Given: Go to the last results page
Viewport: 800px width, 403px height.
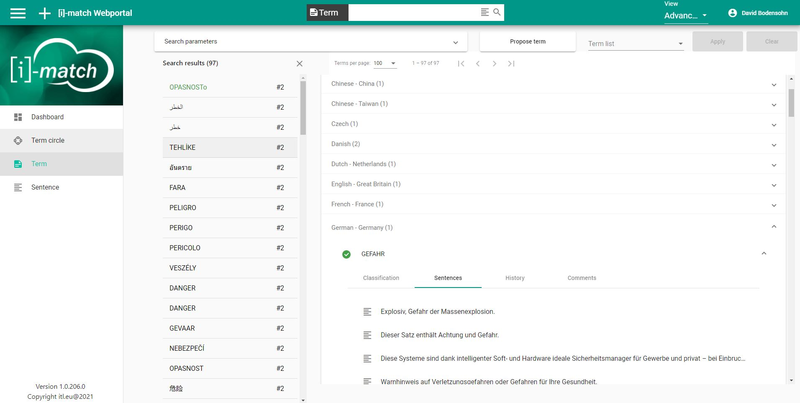Looking at the screenshot, I should point(511,63).
